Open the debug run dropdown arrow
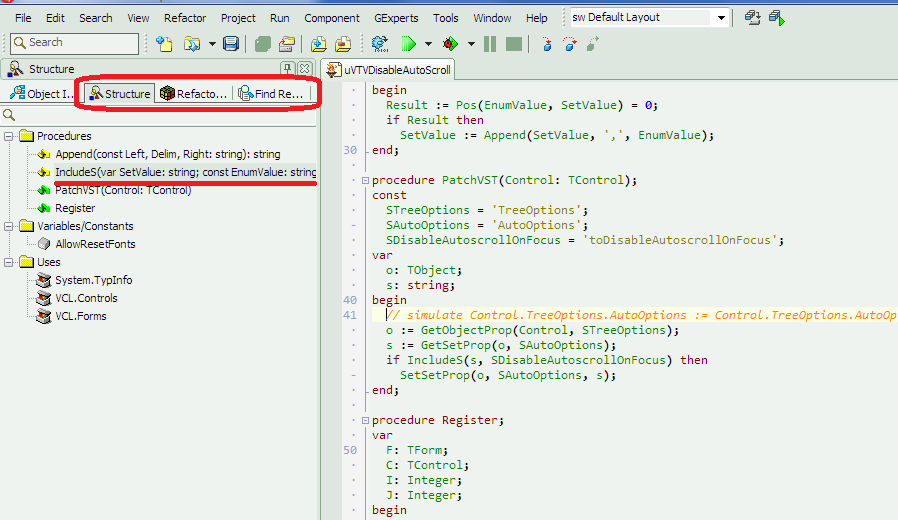 click(471, 44)
